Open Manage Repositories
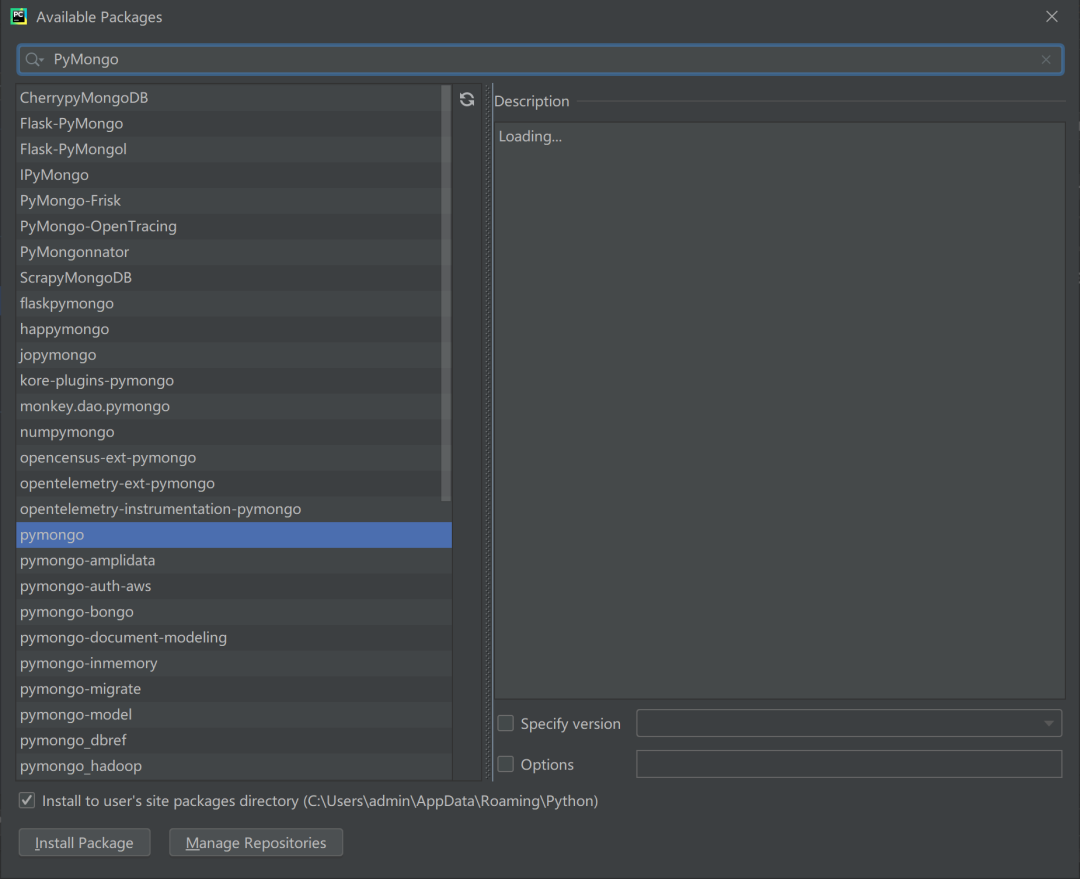Viewport: 1080px width, 879px height. pos(256,842)
